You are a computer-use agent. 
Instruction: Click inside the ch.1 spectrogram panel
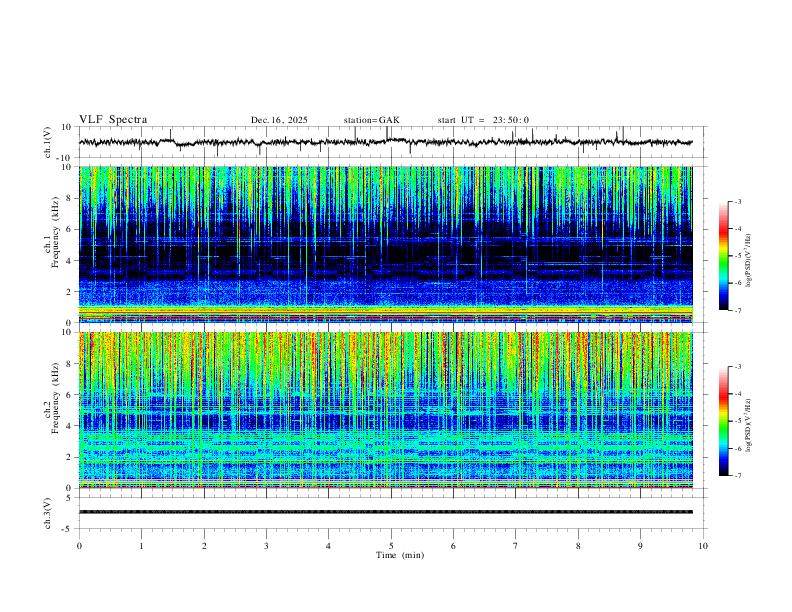pos(386,244)
